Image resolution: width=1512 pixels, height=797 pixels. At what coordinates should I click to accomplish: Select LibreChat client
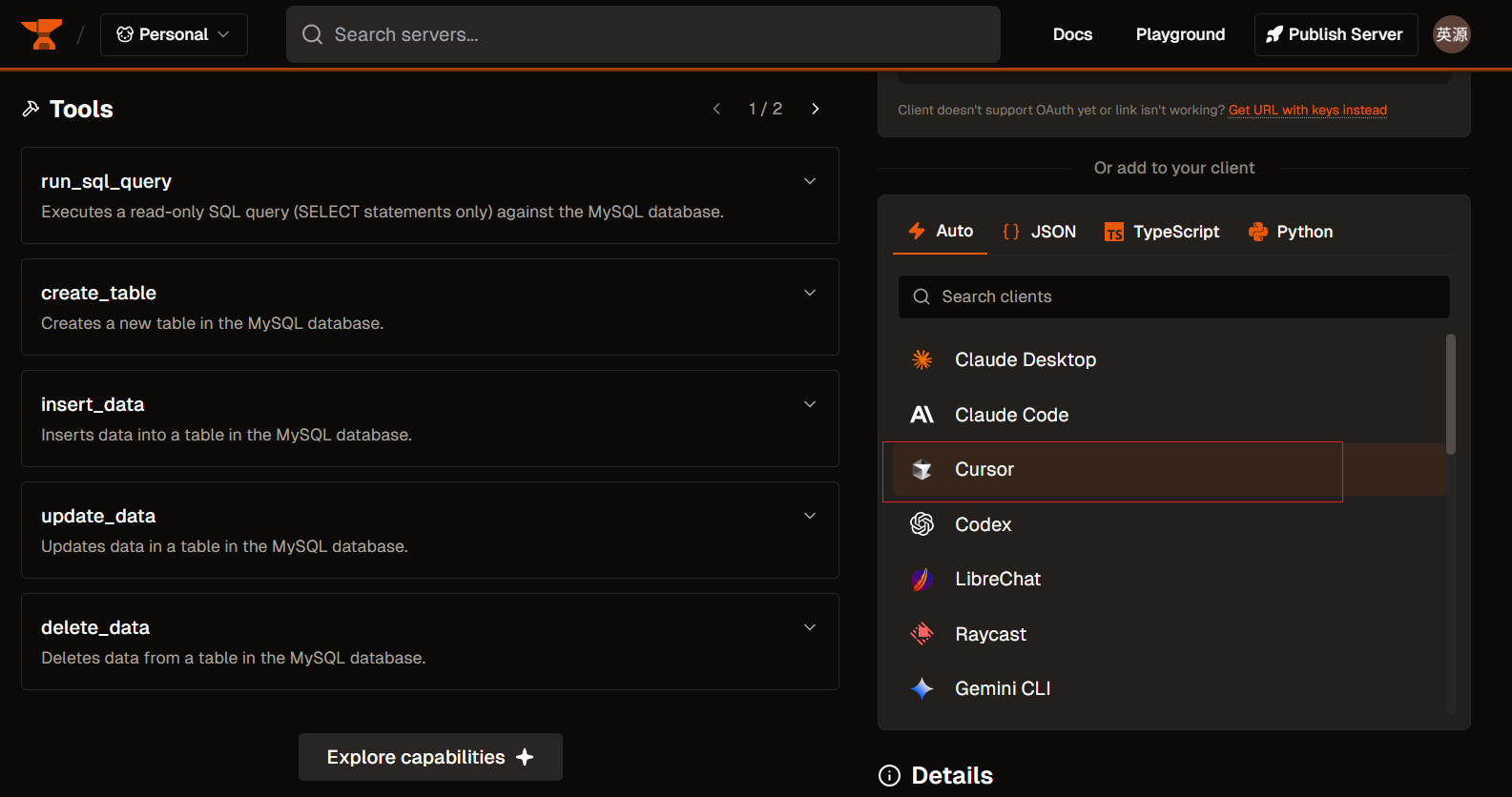pyautogui.click(x=1170, y=579)
